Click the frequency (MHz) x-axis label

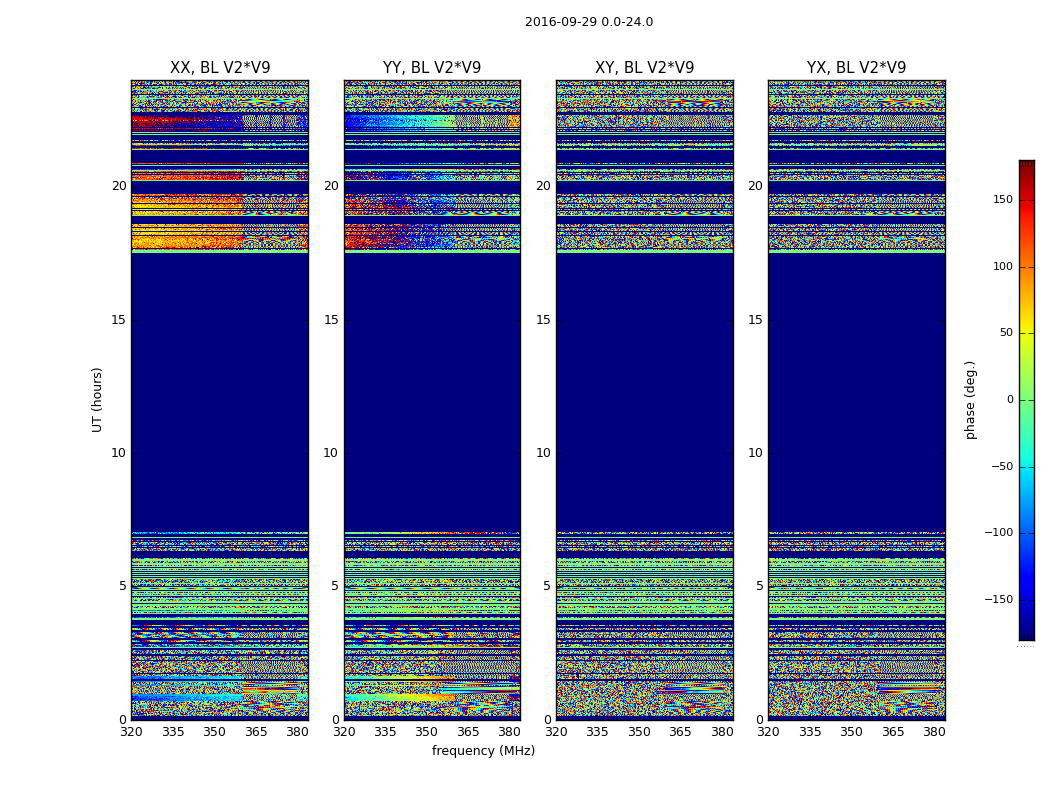pos(483,751)
